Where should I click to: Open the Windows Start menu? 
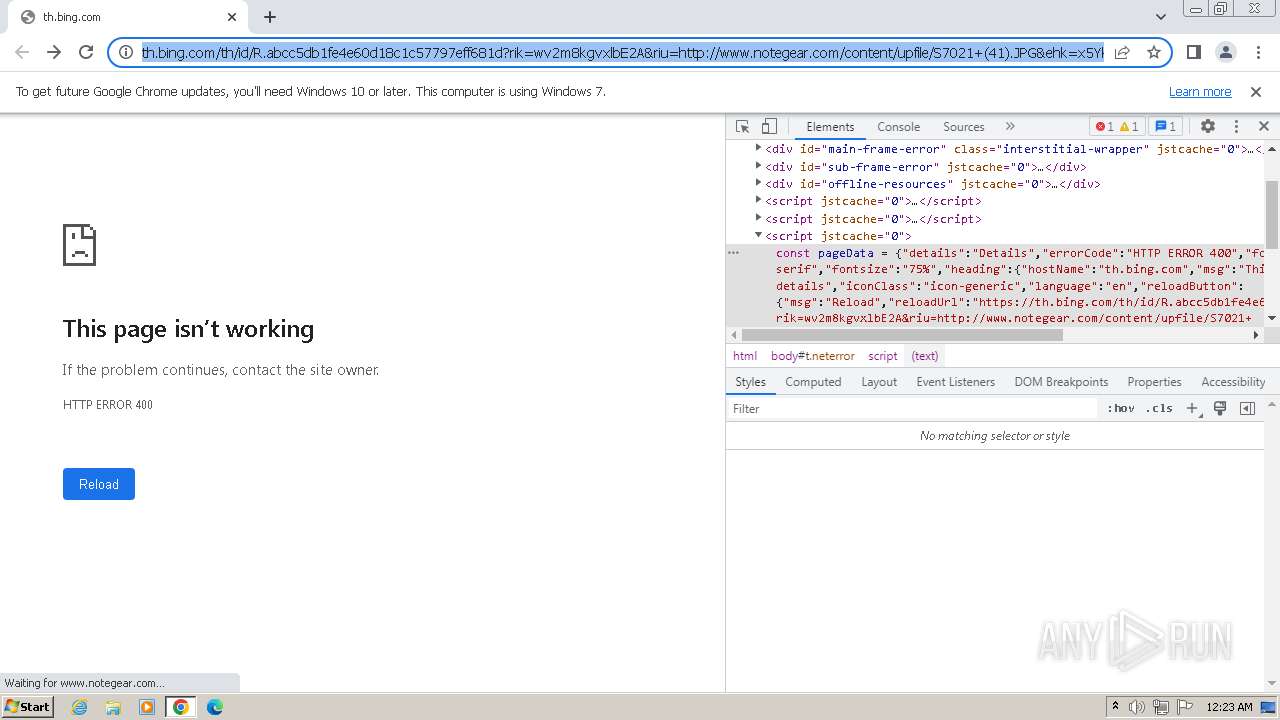coord(28,707)
